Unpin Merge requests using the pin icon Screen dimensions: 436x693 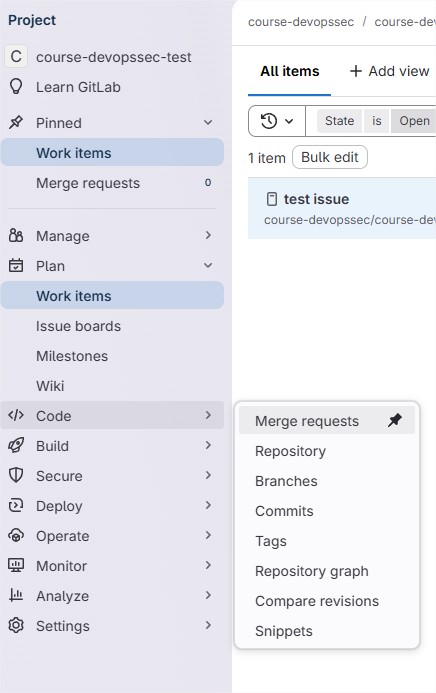tap(395, 420)
